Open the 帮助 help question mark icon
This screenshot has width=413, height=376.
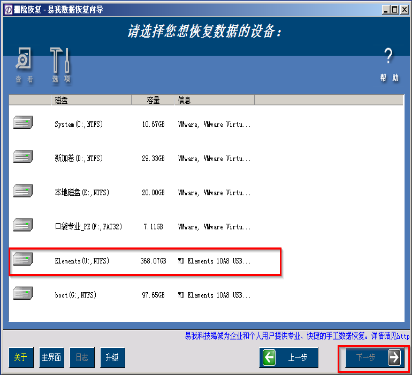[388, 56]
